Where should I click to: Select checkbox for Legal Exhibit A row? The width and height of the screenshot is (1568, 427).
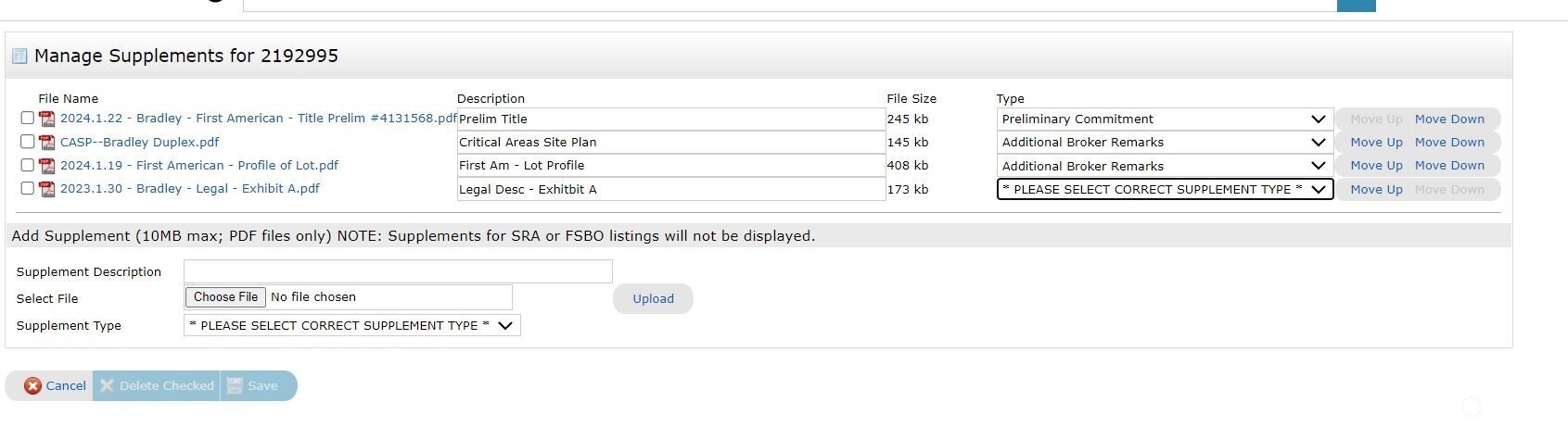pyautogui.click(x=27, y=189)
